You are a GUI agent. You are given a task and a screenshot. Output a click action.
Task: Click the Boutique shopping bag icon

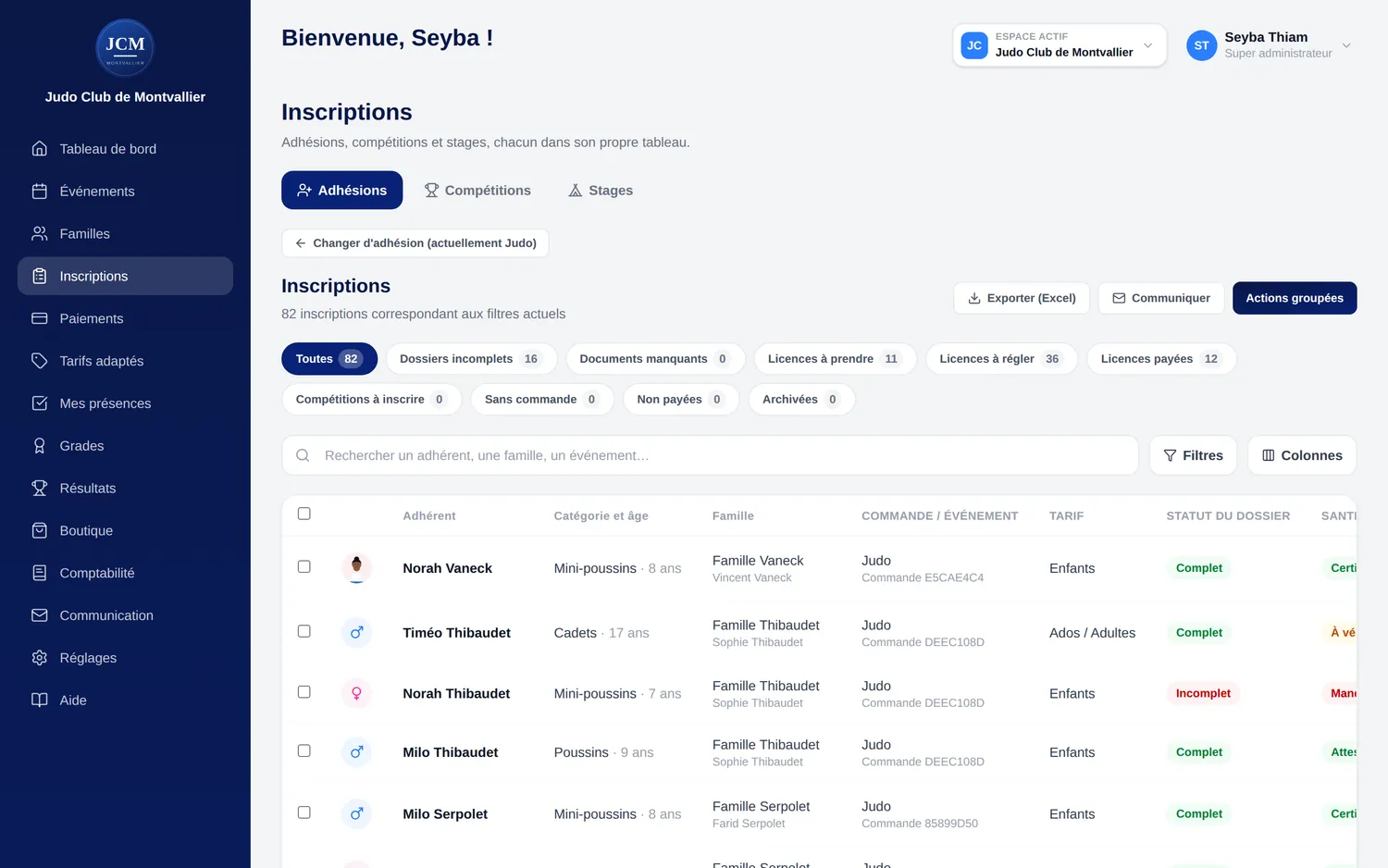(39, 531)
